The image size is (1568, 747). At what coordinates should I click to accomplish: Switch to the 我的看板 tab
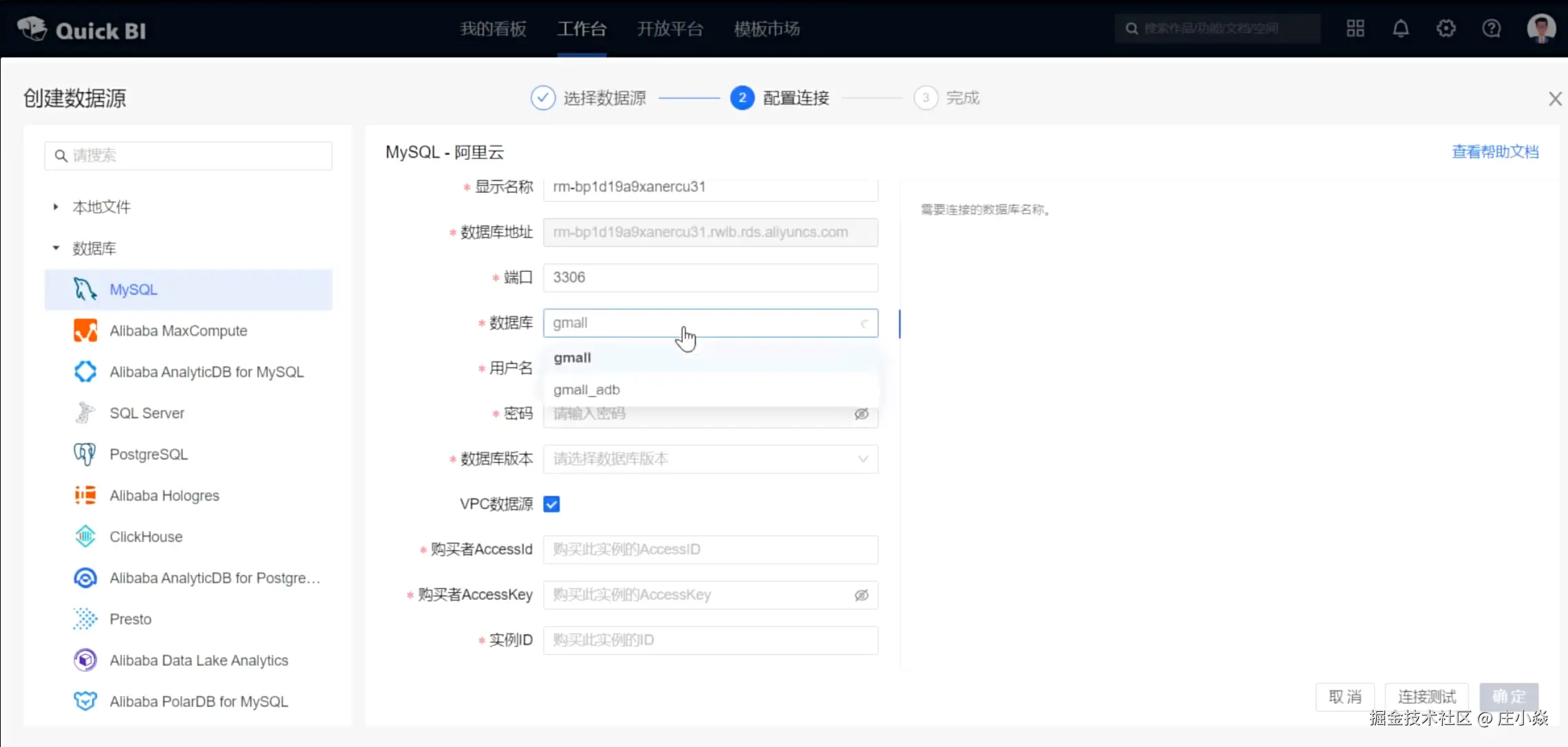[x=493, y=29]
